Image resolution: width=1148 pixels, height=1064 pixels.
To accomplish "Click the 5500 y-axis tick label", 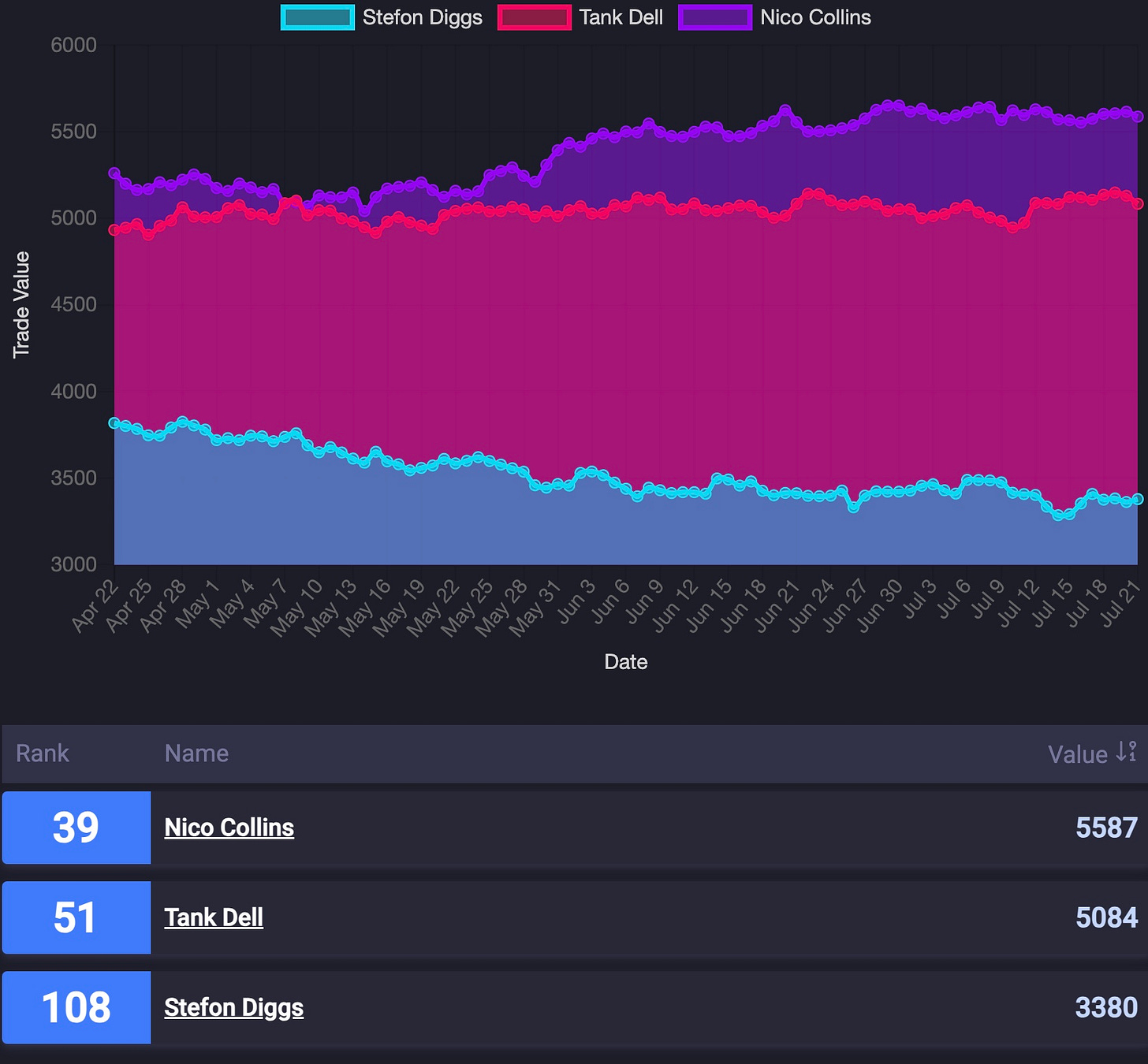I will (x=73, y=132).
